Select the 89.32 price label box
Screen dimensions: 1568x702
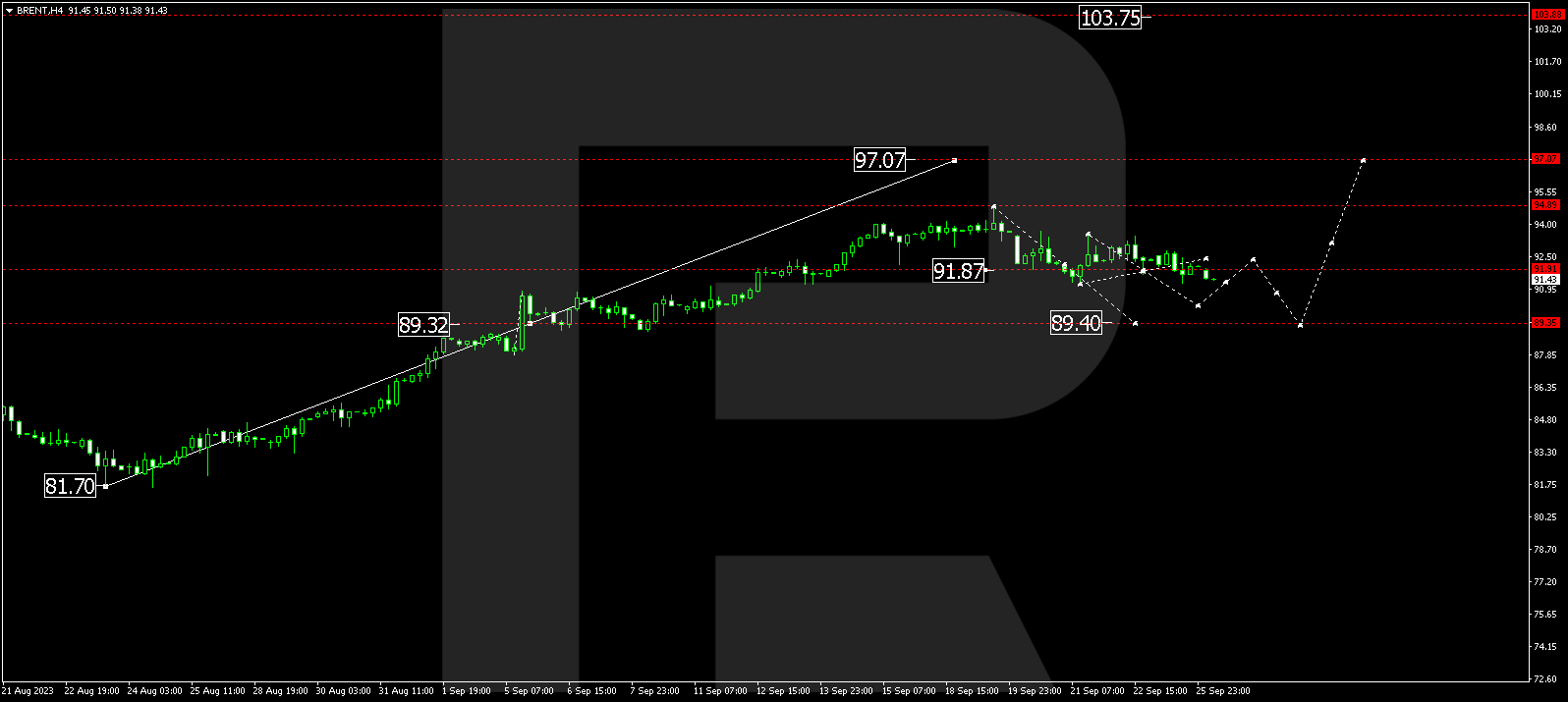423,325
